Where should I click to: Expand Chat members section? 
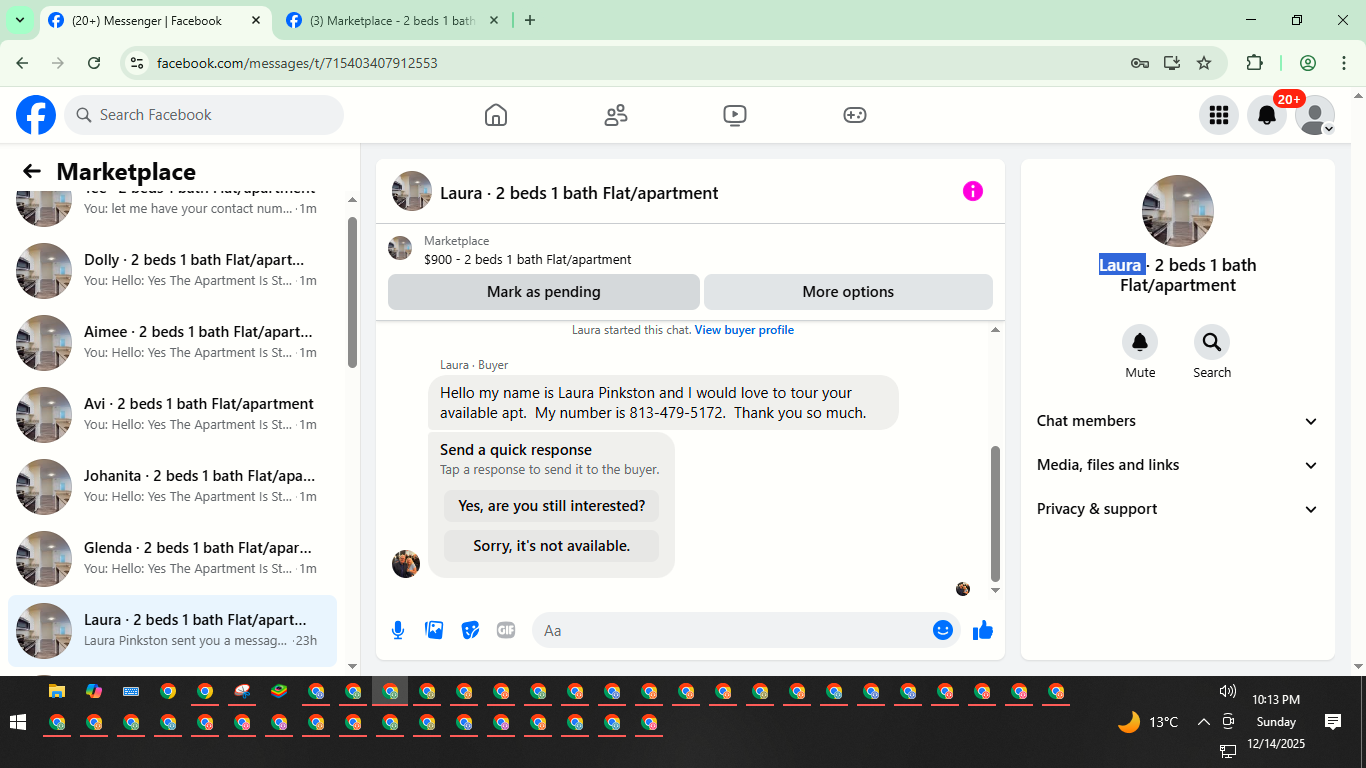coord(1178,421)
